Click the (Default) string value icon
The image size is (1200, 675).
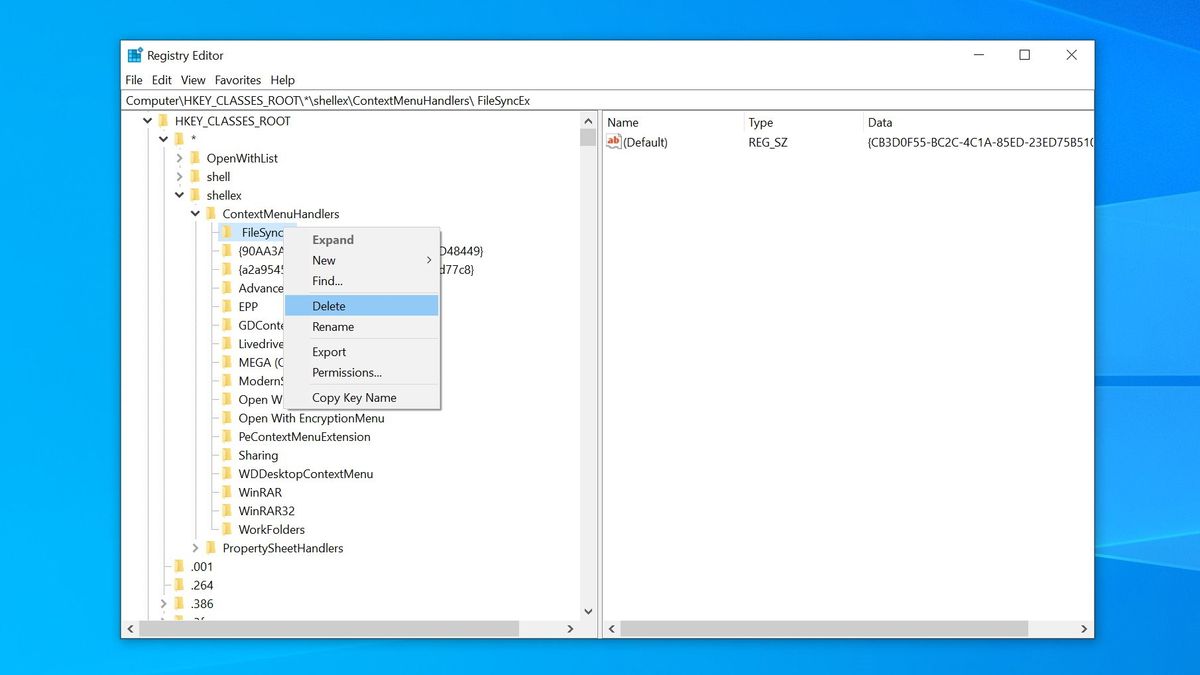(x=614, y=142)
